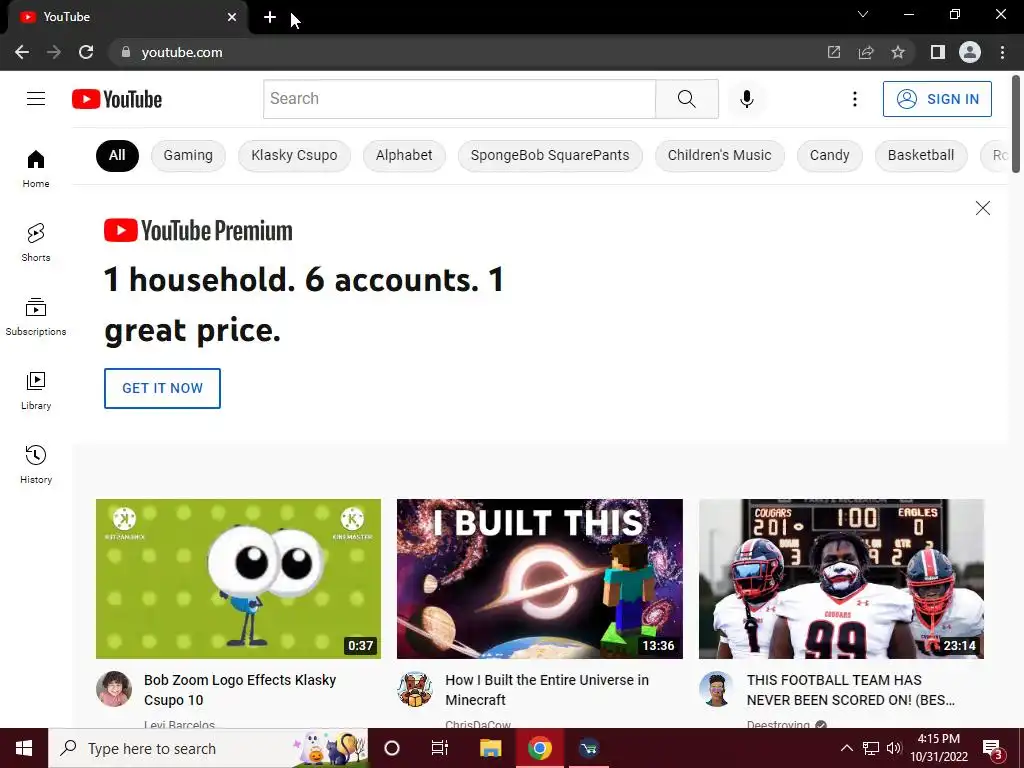The height and width of the screenshot is (768, 1024).
Task: Open Library from sidebar
Action: tap(36, 391)
